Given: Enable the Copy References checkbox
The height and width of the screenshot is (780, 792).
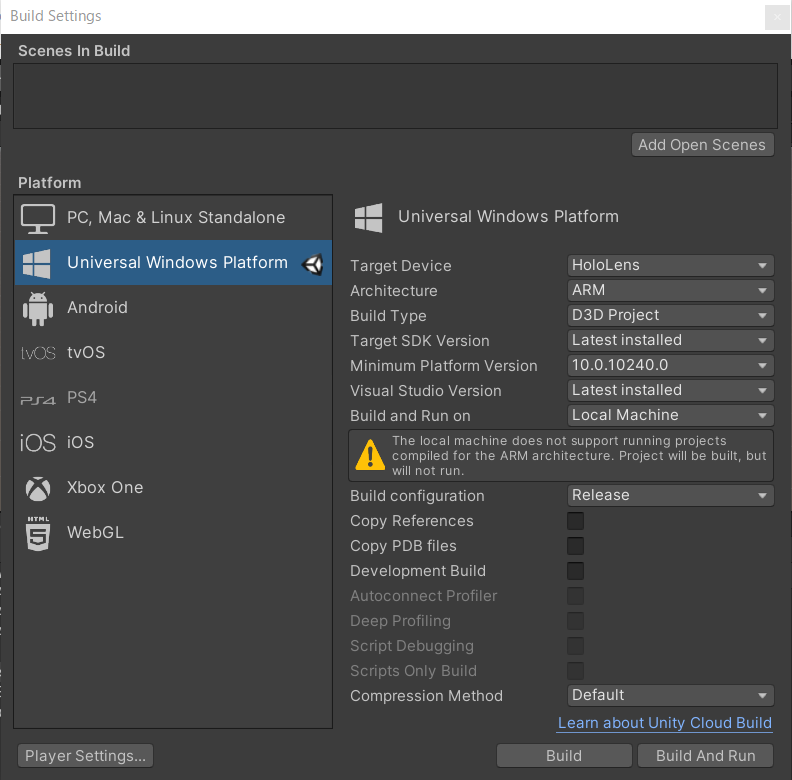Looking at the screenshot, I should click(575, 521).
